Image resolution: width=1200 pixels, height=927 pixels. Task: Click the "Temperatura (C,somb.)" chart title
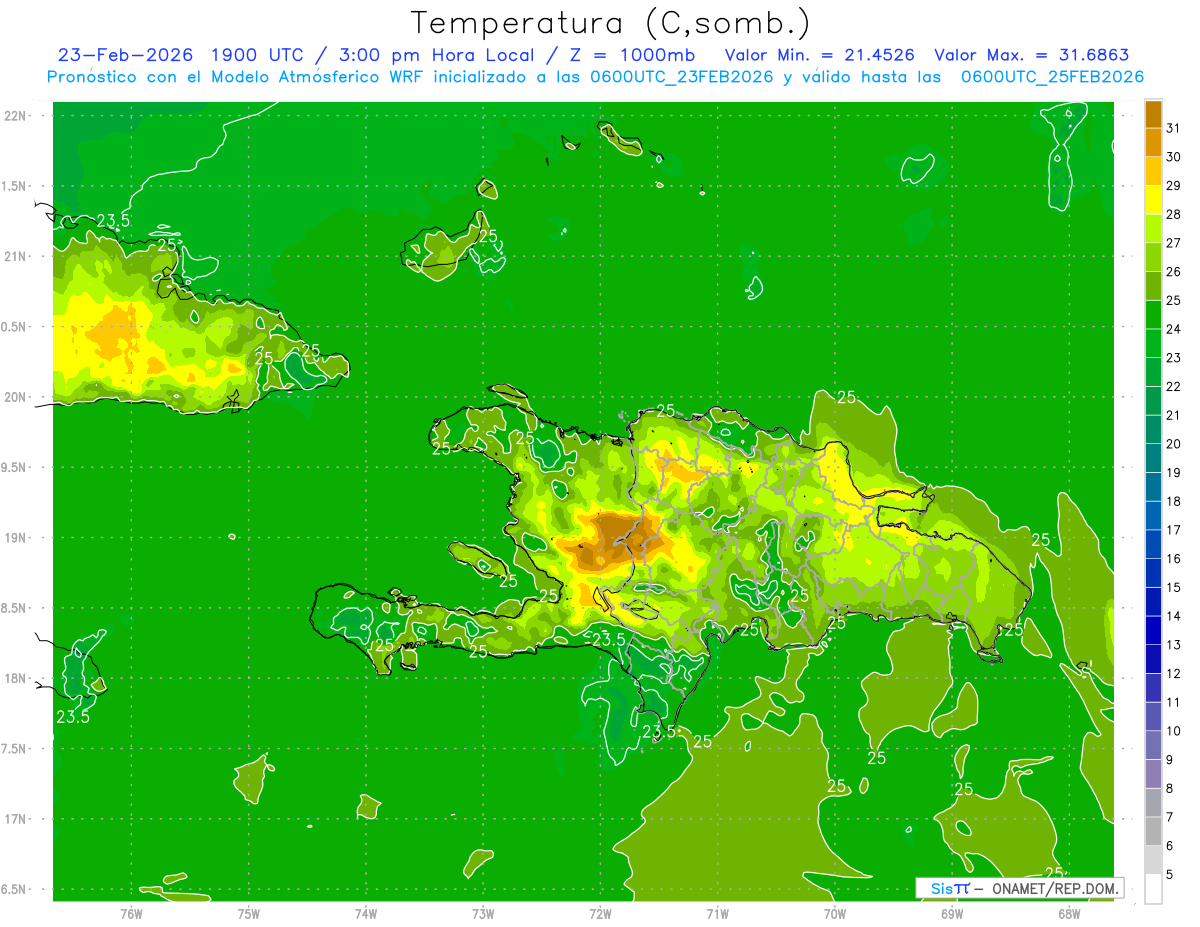(x=610, y=23)
